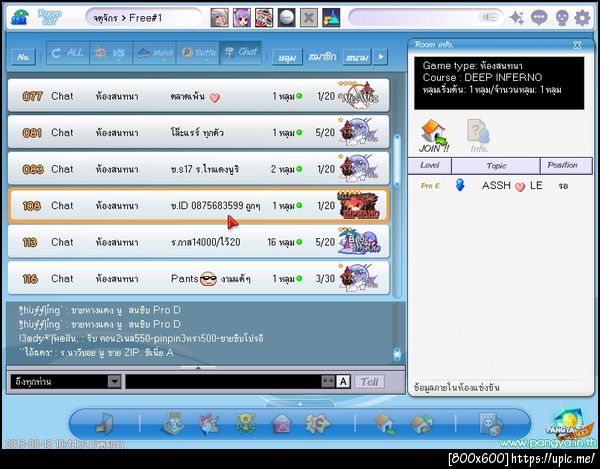The image size is (600, 469).
Task: Open the sparkle stars menu icon
Action: 517,18
